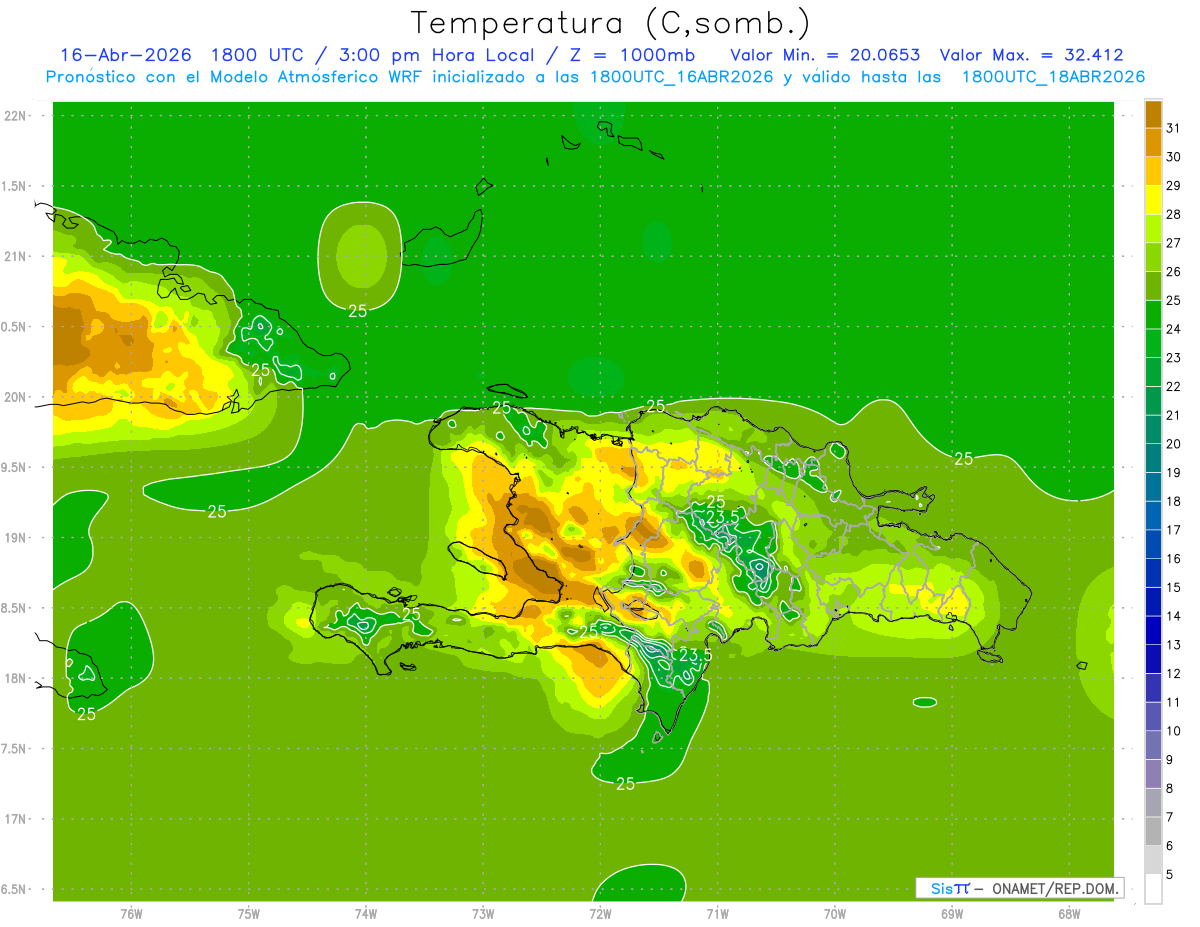Click the Temperatura (C,somb.) title

click(611, 22)
